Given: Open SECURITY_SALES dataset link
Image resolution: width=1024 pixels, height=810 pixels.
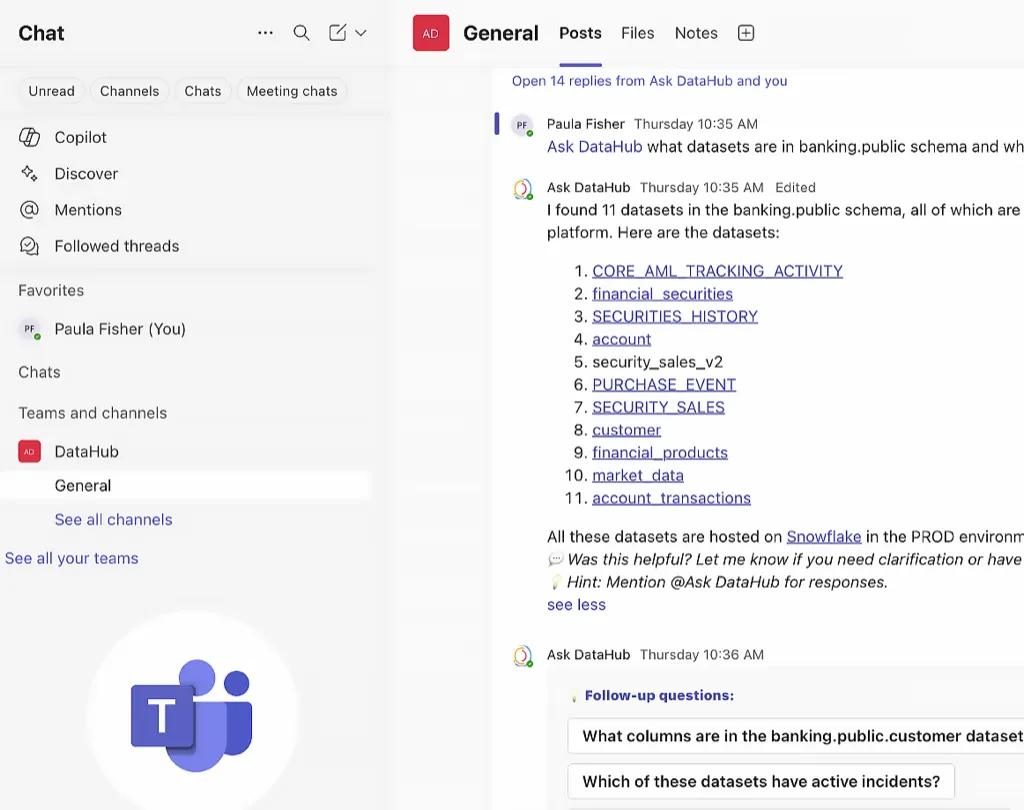Looking at the screenshot, I should pos(658,408).
